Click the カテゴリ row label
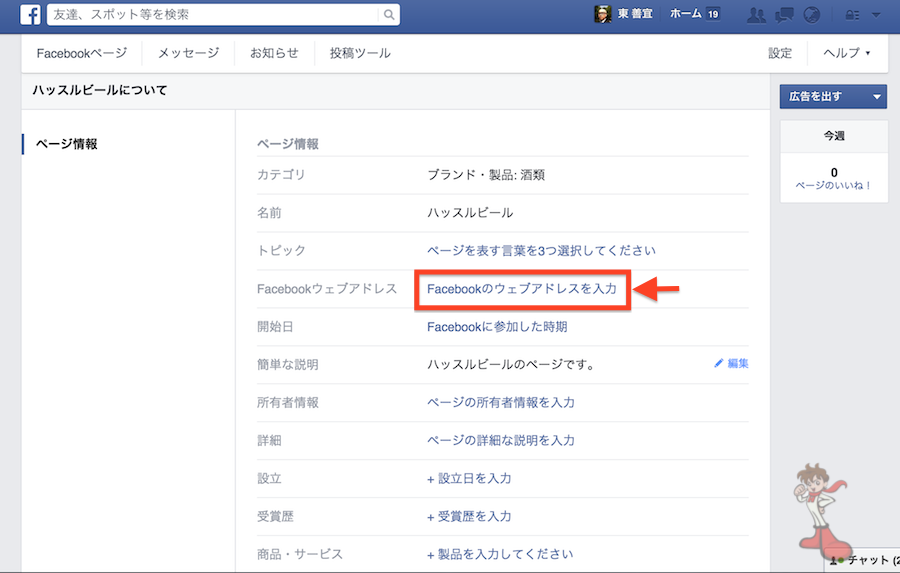 click(x=281, y=175)
